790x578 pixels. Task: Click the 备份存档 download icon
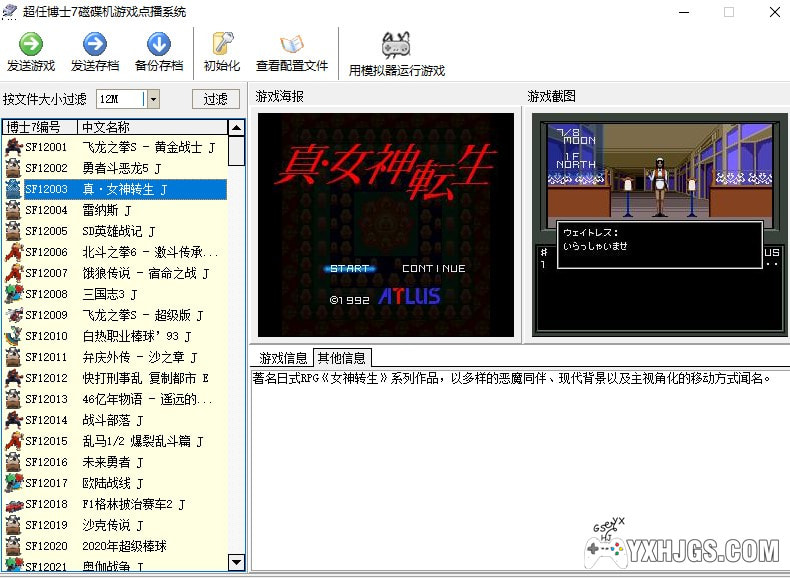click(x=158, y=45)
